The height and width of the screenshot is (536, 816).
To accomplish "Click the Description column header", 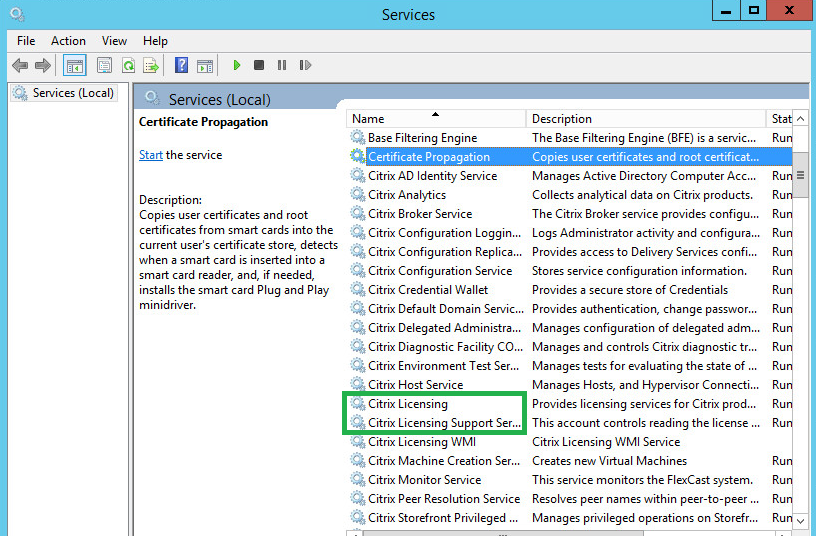I will click(646, 119).
